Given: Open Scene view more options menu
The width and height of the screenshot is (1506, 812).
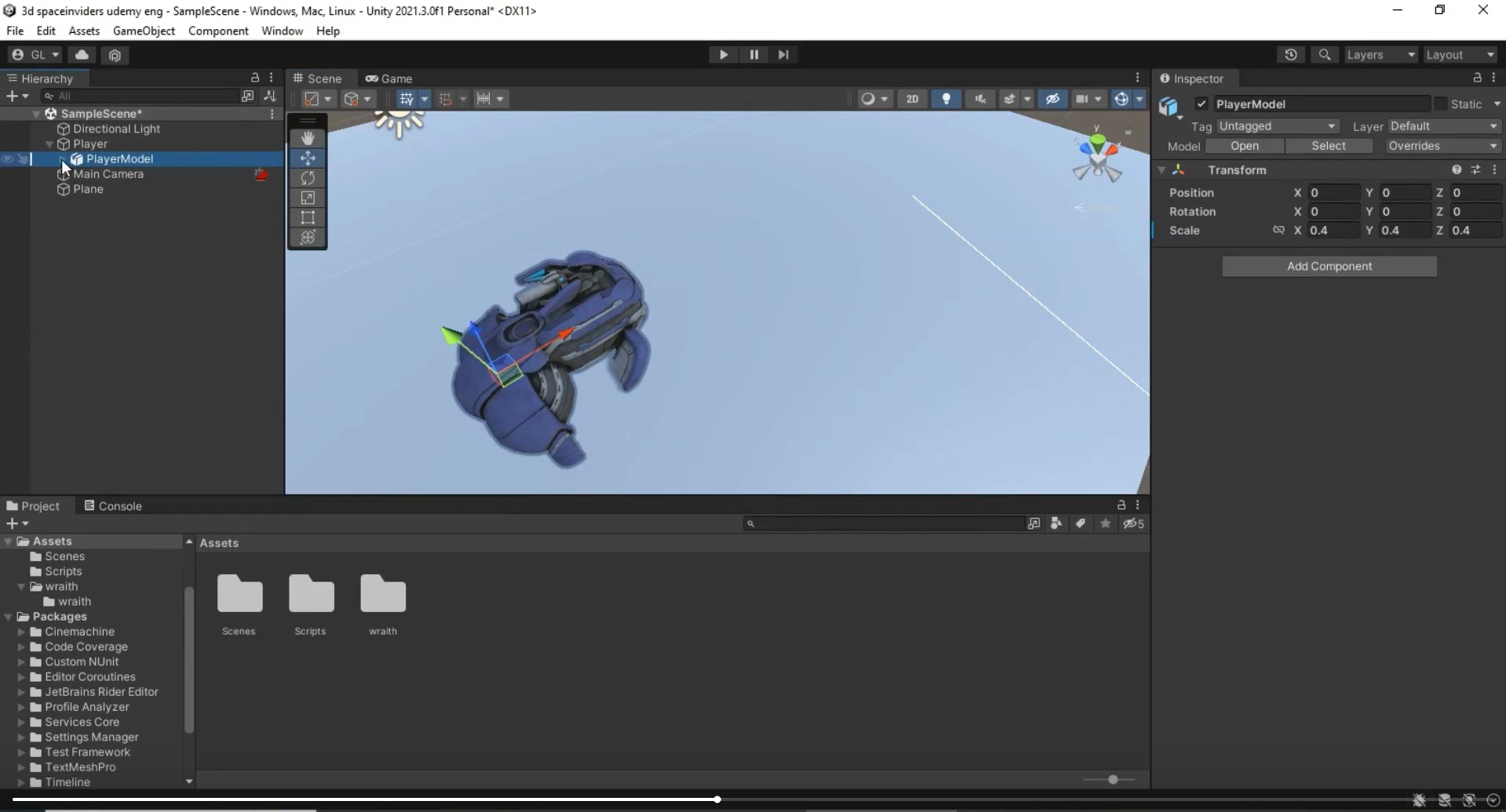Looking at the screenshot, I should pos(1137,78).
